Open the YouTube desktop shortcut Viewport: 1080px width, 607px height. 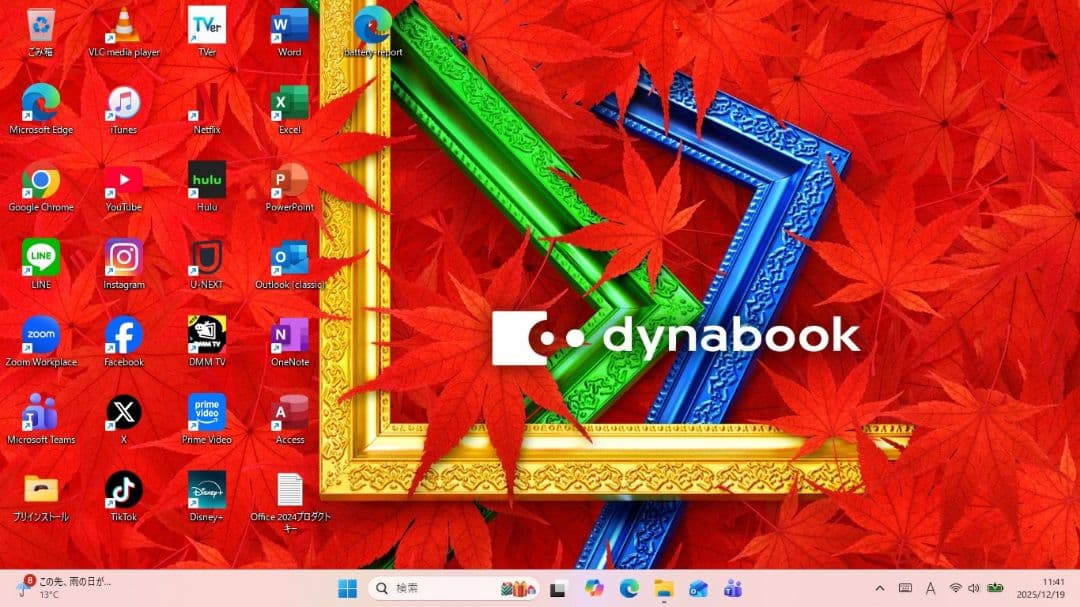pyautogui.click(x=124, y=186)
